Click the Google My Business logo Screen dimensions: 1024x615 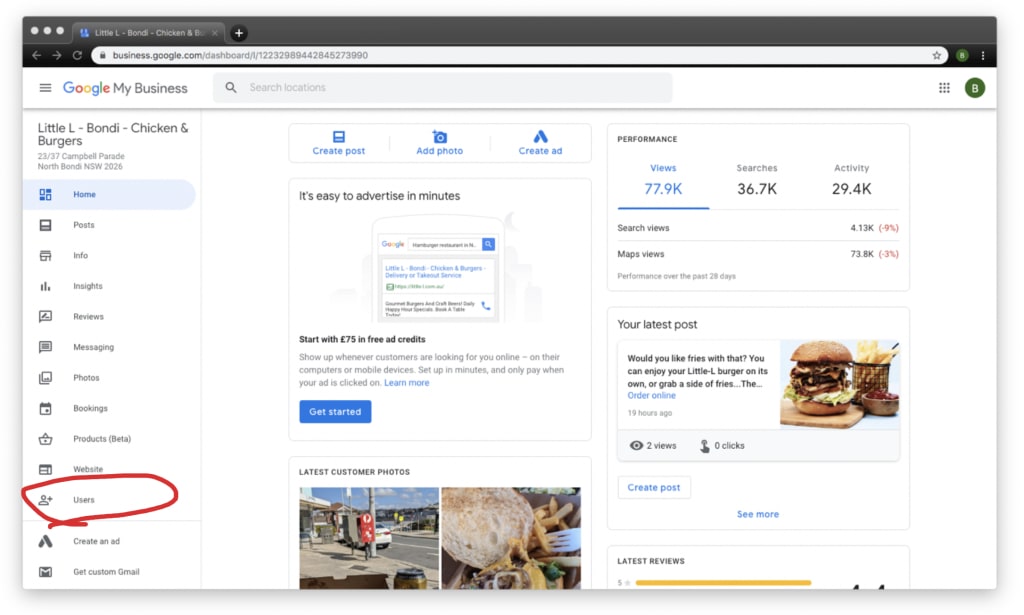pyautogui.click(x=125, y=87)
